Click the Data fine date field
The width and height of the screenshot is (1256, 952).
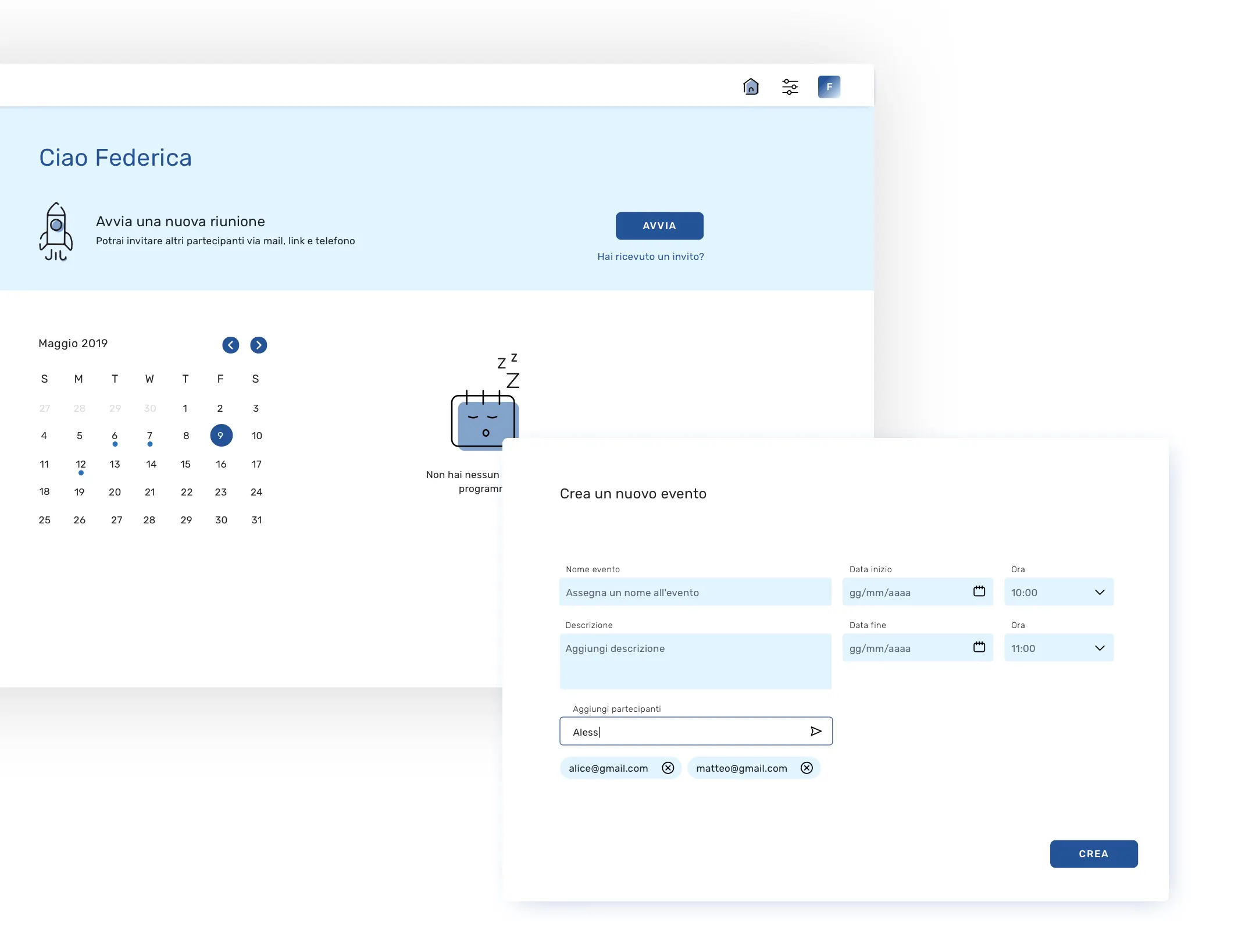click(918, 647)
